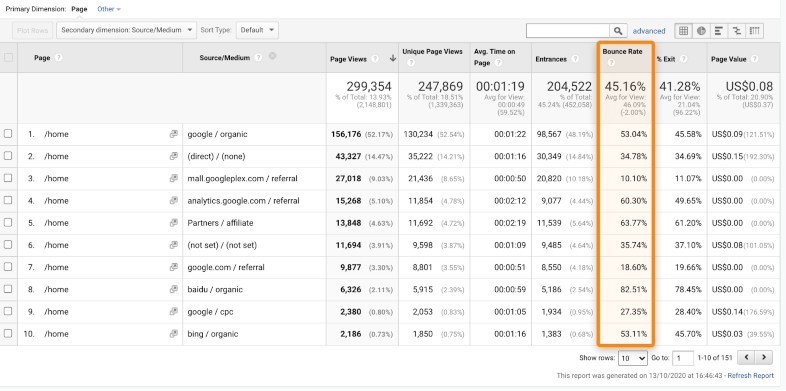Open the /home page in row 9
The height and width of the screenshot is (391, 786).
coord(56,311)
